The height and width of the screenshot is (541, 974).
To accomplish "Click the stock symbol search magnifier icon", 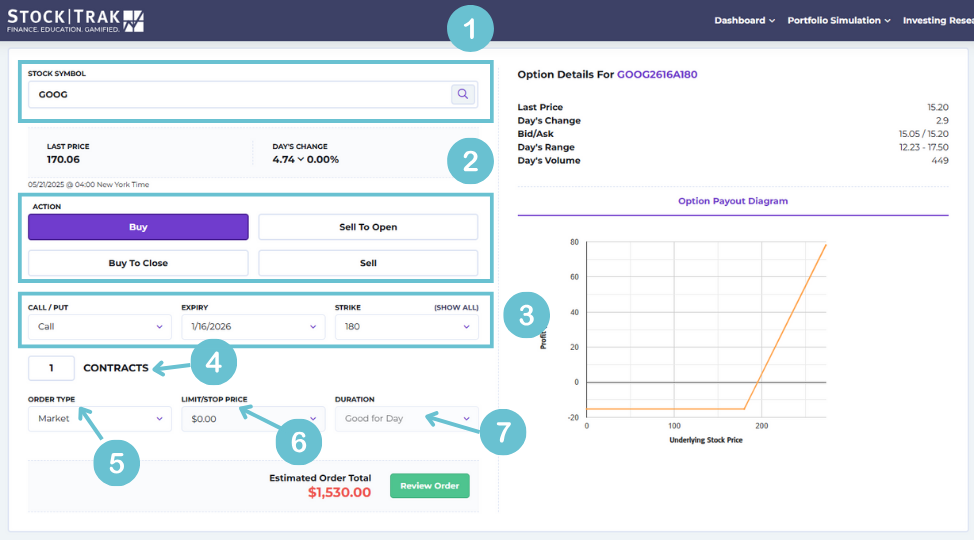I will 463,94.
